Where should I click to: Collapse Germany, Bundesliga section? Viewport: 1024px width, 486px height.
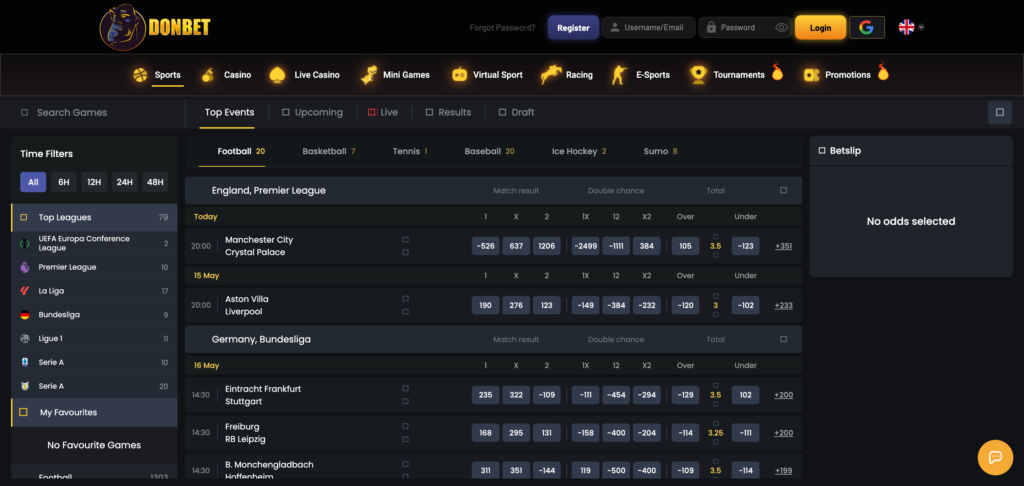784,340
